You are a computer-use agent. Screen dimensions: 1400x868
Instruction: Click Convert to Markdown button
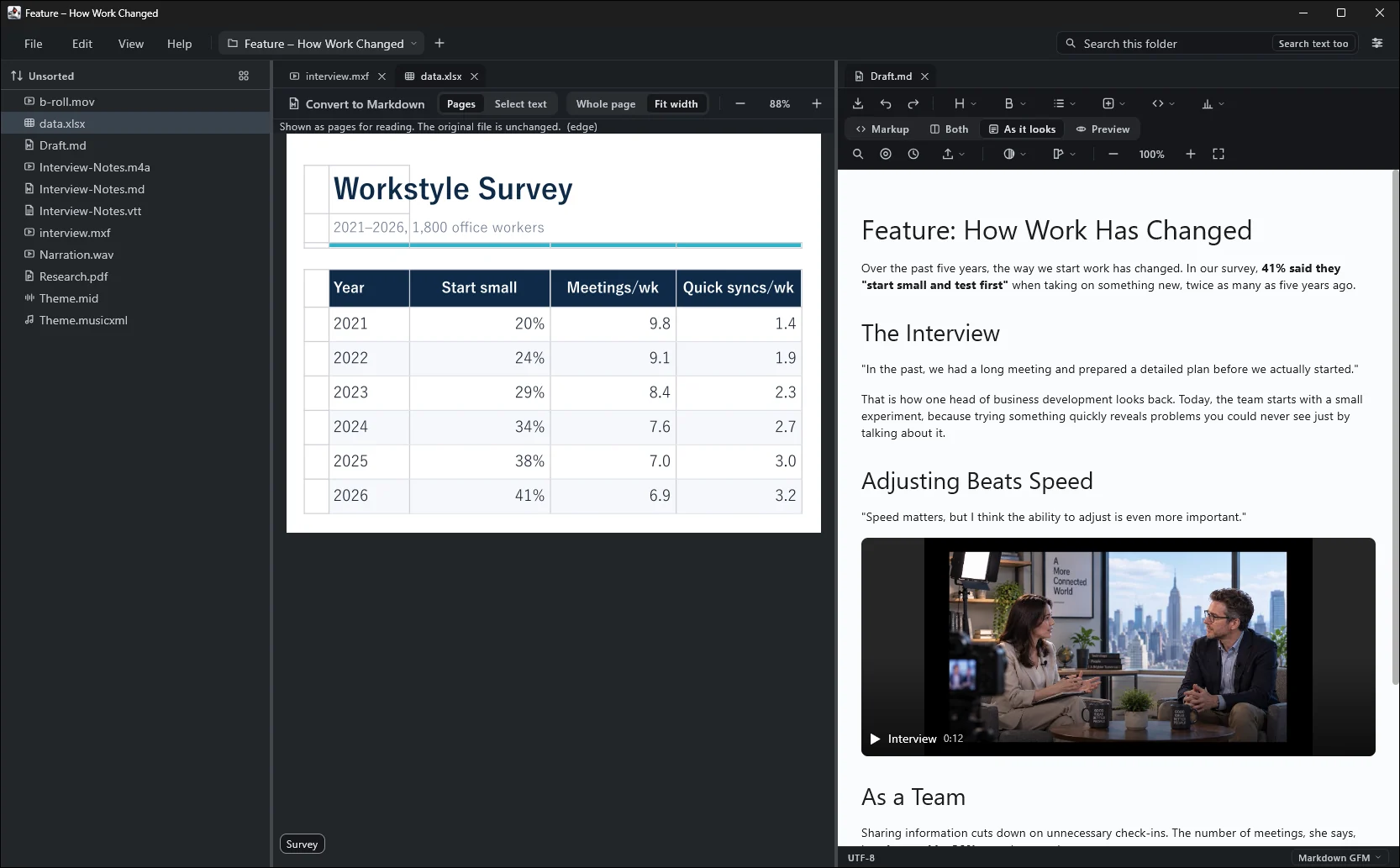[356, 104]
